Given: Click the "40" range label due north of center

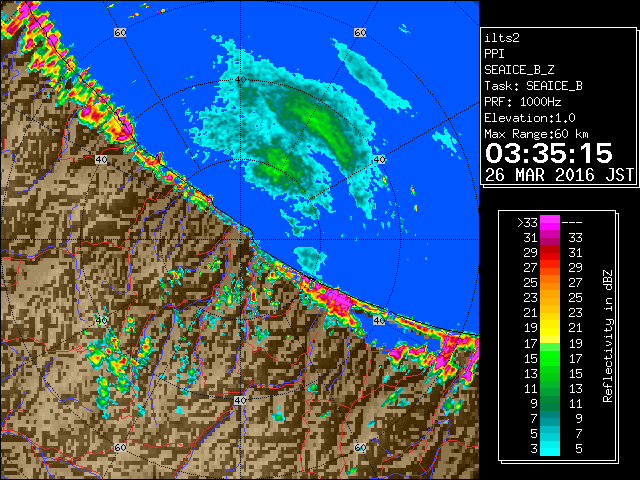Looking at the screenshot, I should [x=241, y=80].
